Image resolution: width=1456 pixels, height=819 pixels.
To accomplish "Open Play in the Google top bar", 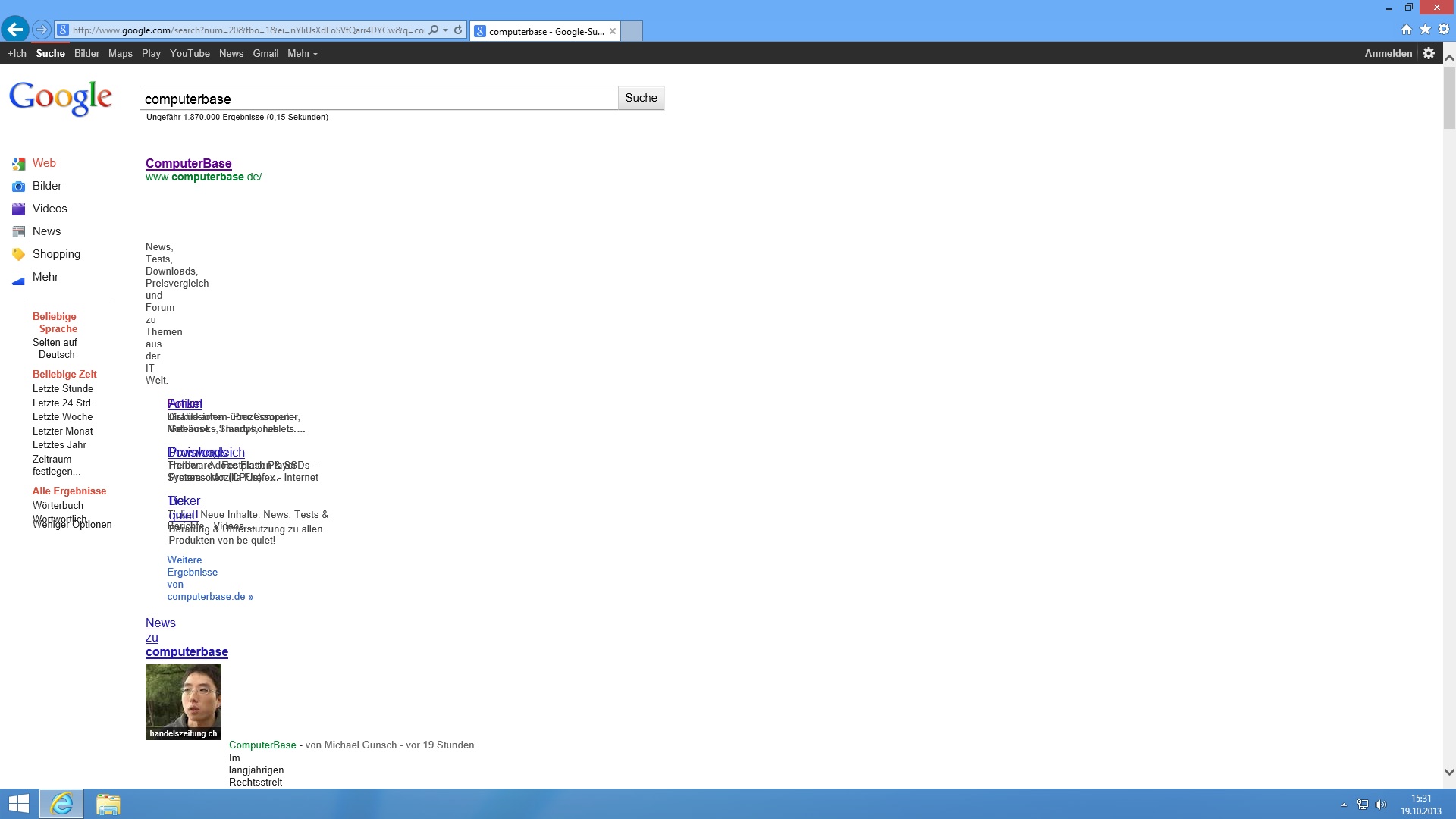I will [x=151, y=53].
